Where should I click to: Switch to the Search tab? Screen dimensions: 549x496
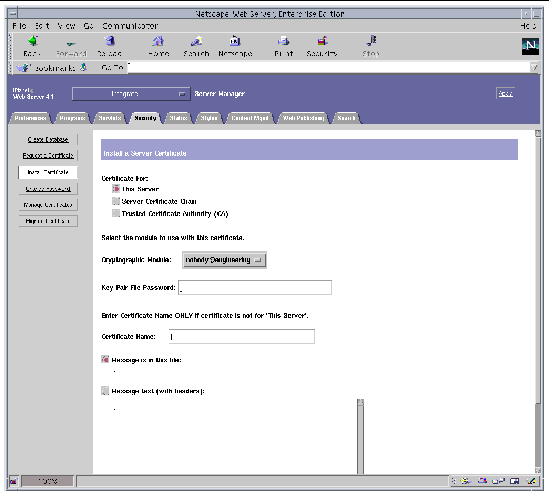[x=346, y=118]
